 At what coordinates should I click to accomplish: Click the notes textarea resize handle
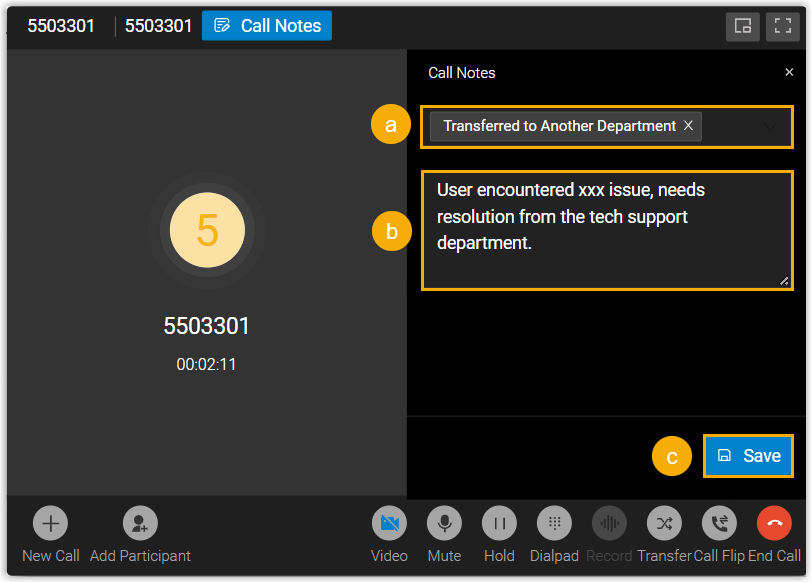point(785,282)
